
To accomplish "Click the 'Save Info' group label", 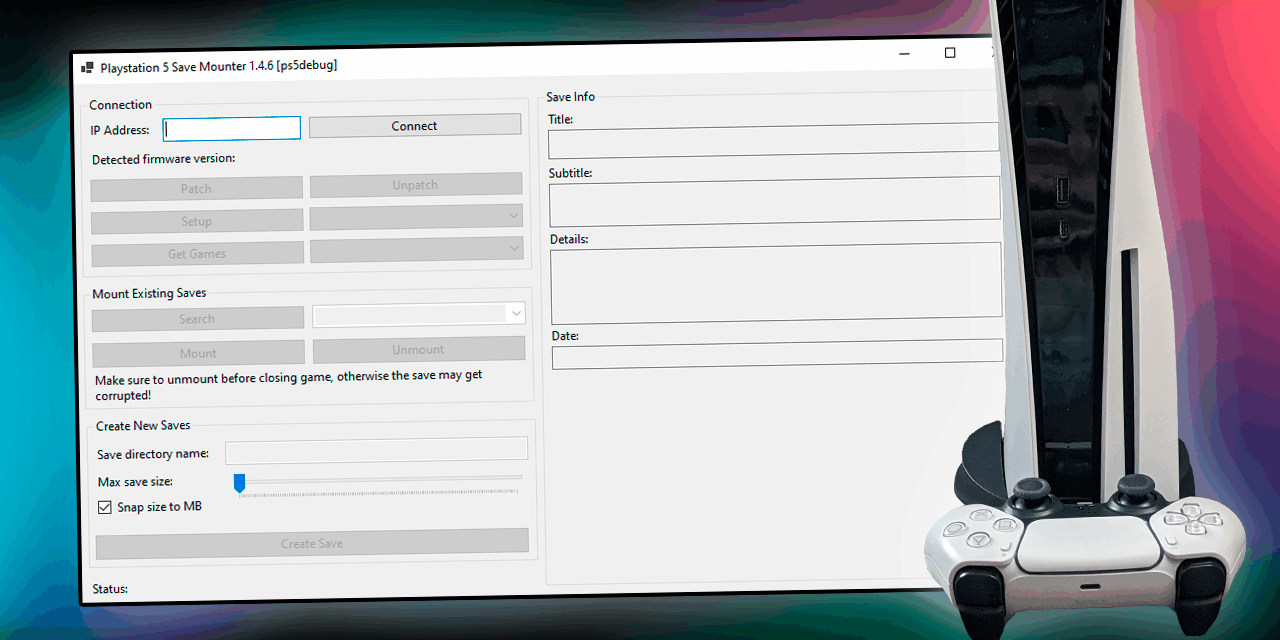I will pos(571,97).
